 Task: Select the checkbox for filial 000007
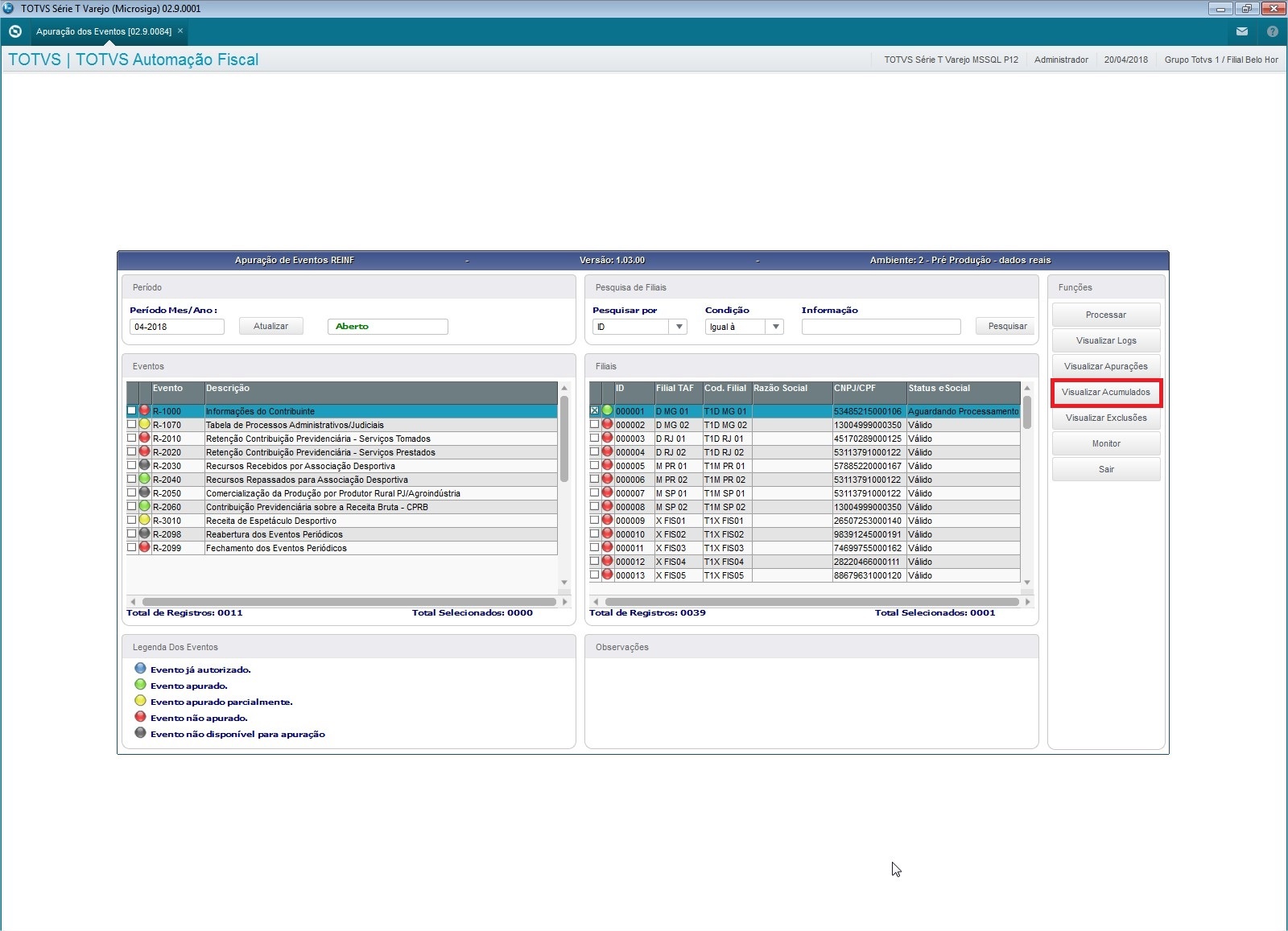pos(595,492)
